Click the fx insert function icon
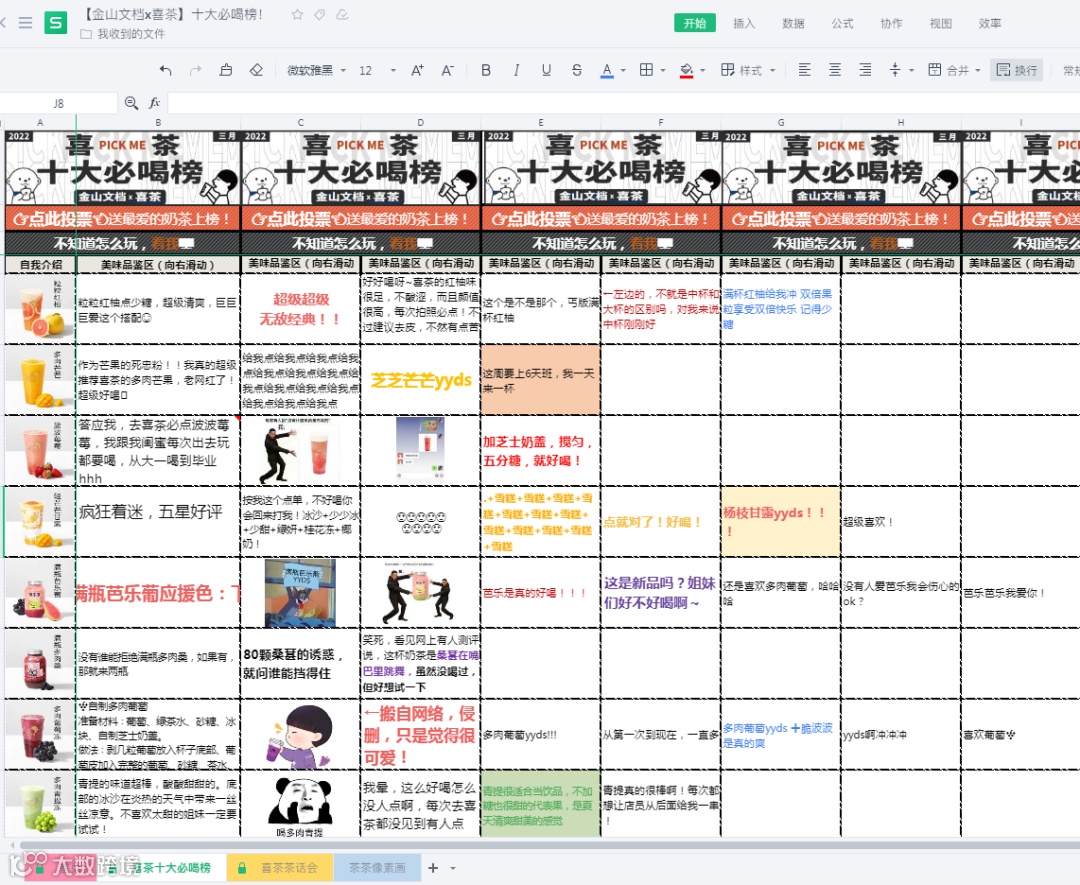Viewport: 1080px width, 885px height. coord(154,103)
